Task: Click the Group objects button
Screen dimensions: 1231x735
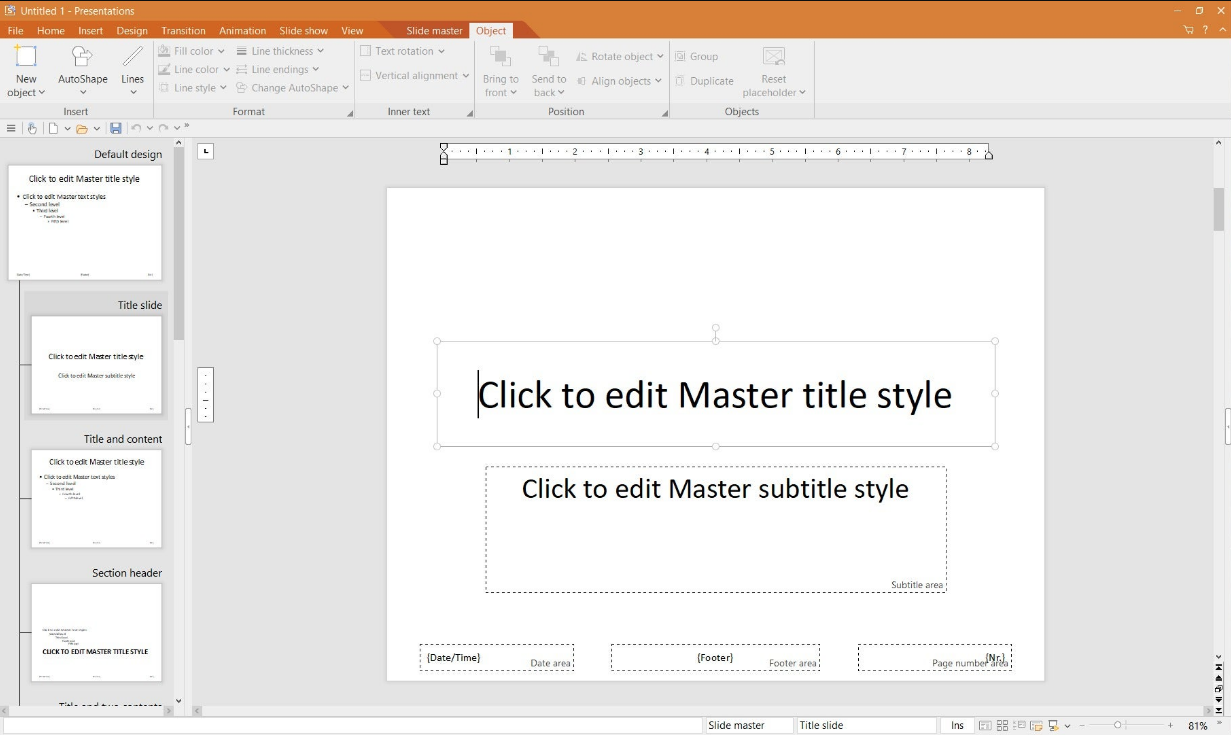Action: 696,57
